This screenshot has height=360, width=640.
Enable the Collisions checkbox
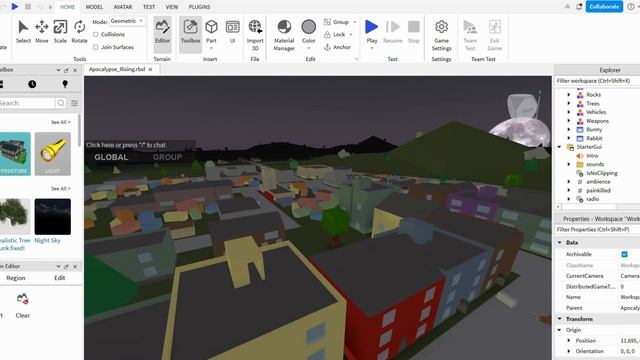click(x=96, y=35)
